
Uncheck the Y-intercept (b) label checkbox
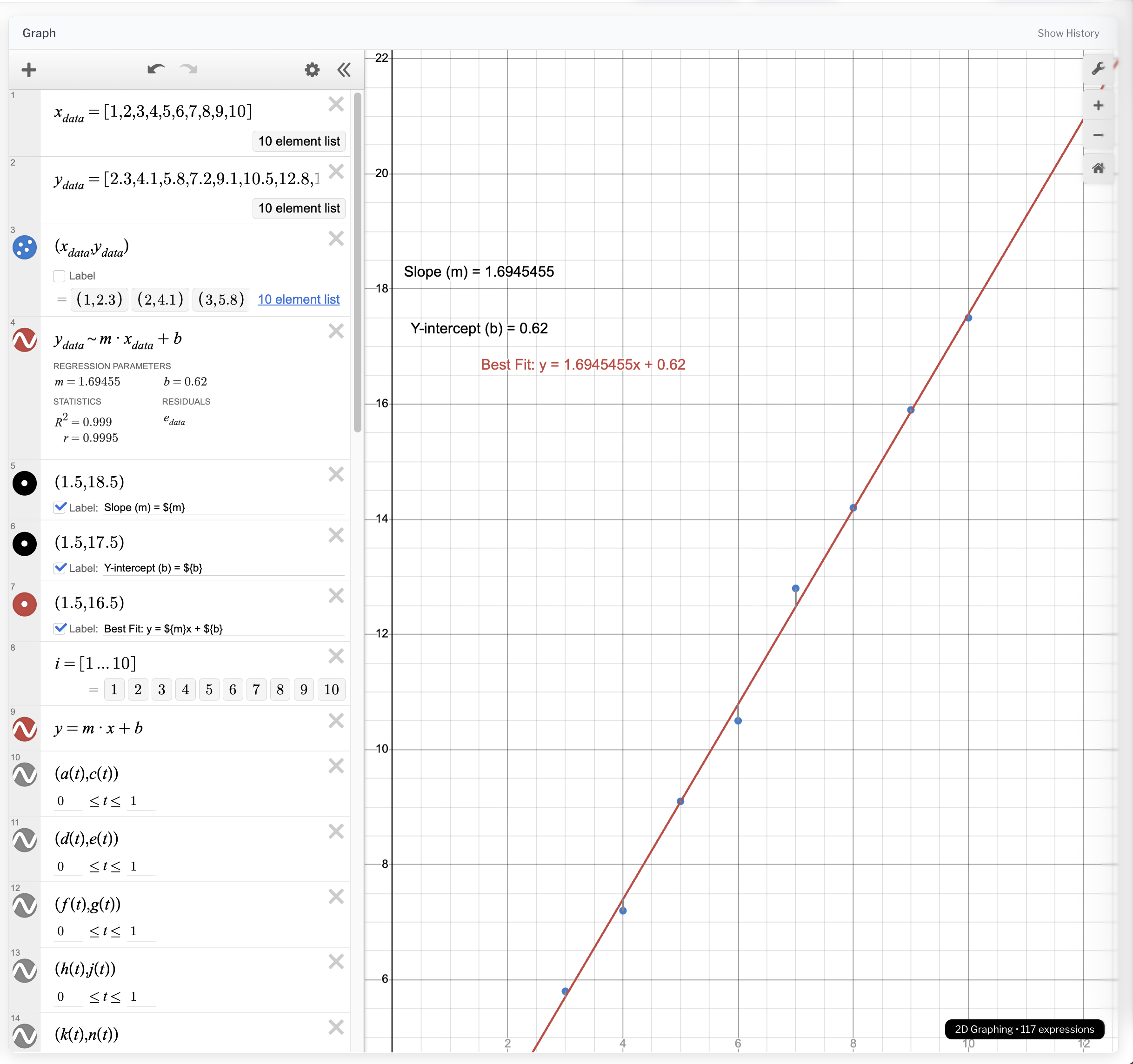tap(60, 568)
